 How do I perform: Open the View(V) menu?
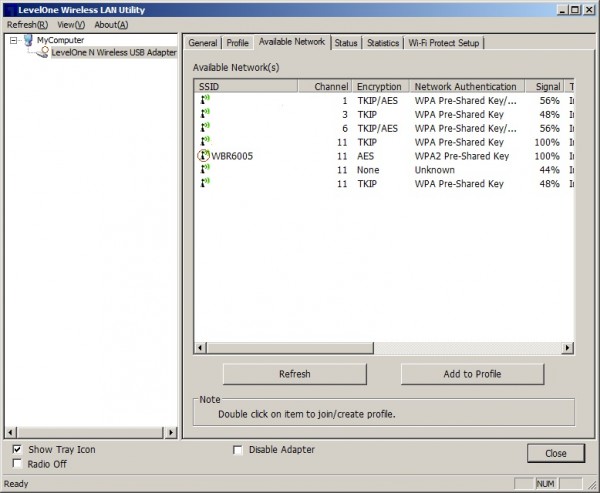point(71,25)
